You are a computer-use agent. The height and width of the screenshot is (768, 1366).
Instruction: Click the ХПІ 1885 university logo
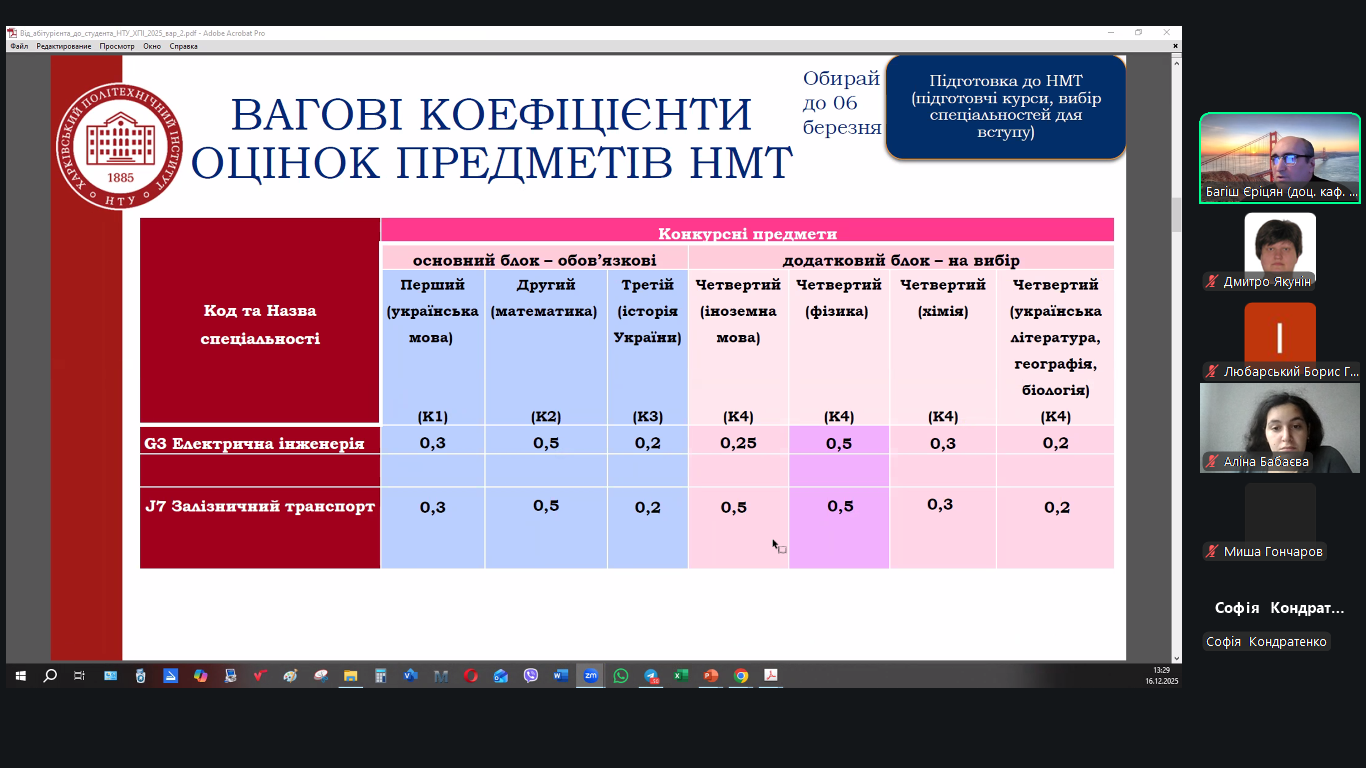(x=120, y=147)
